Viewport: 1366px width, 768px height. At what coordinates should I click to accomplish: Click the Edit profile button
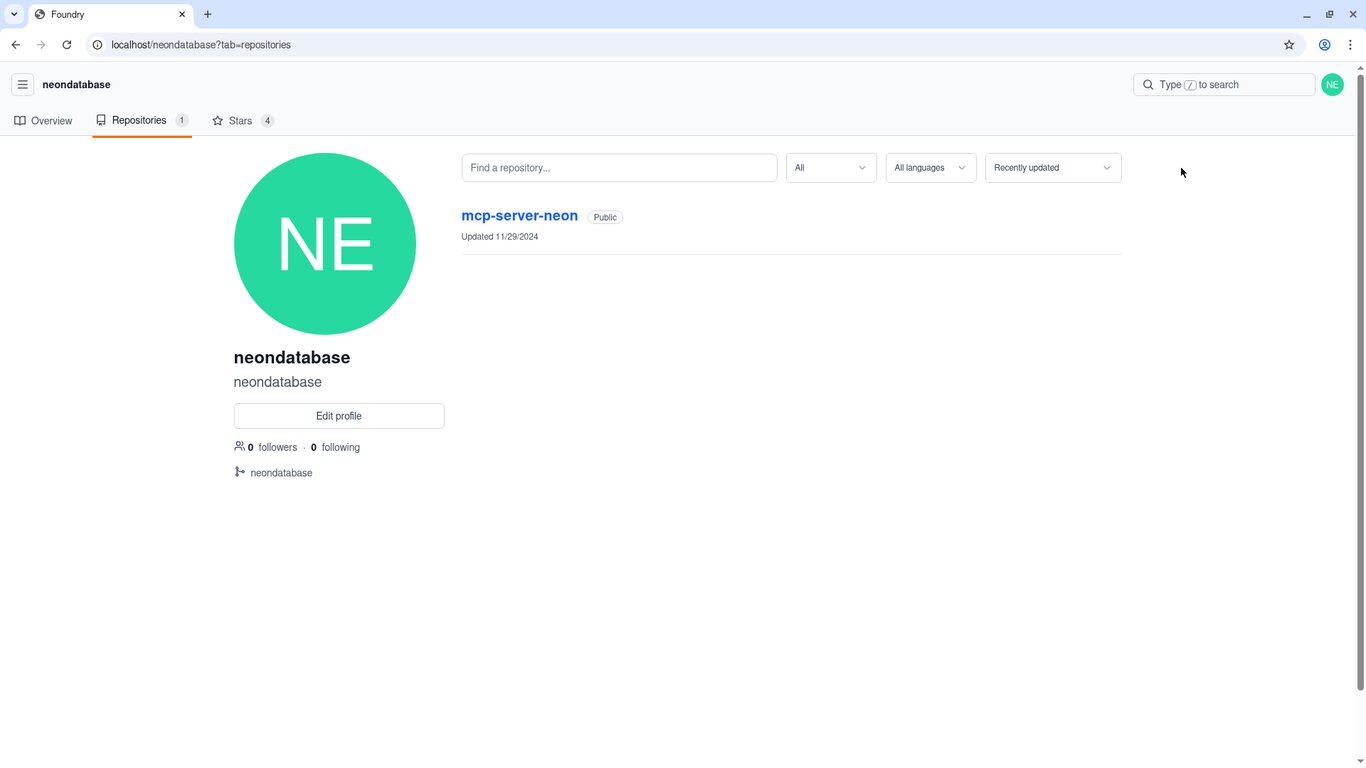339,416
